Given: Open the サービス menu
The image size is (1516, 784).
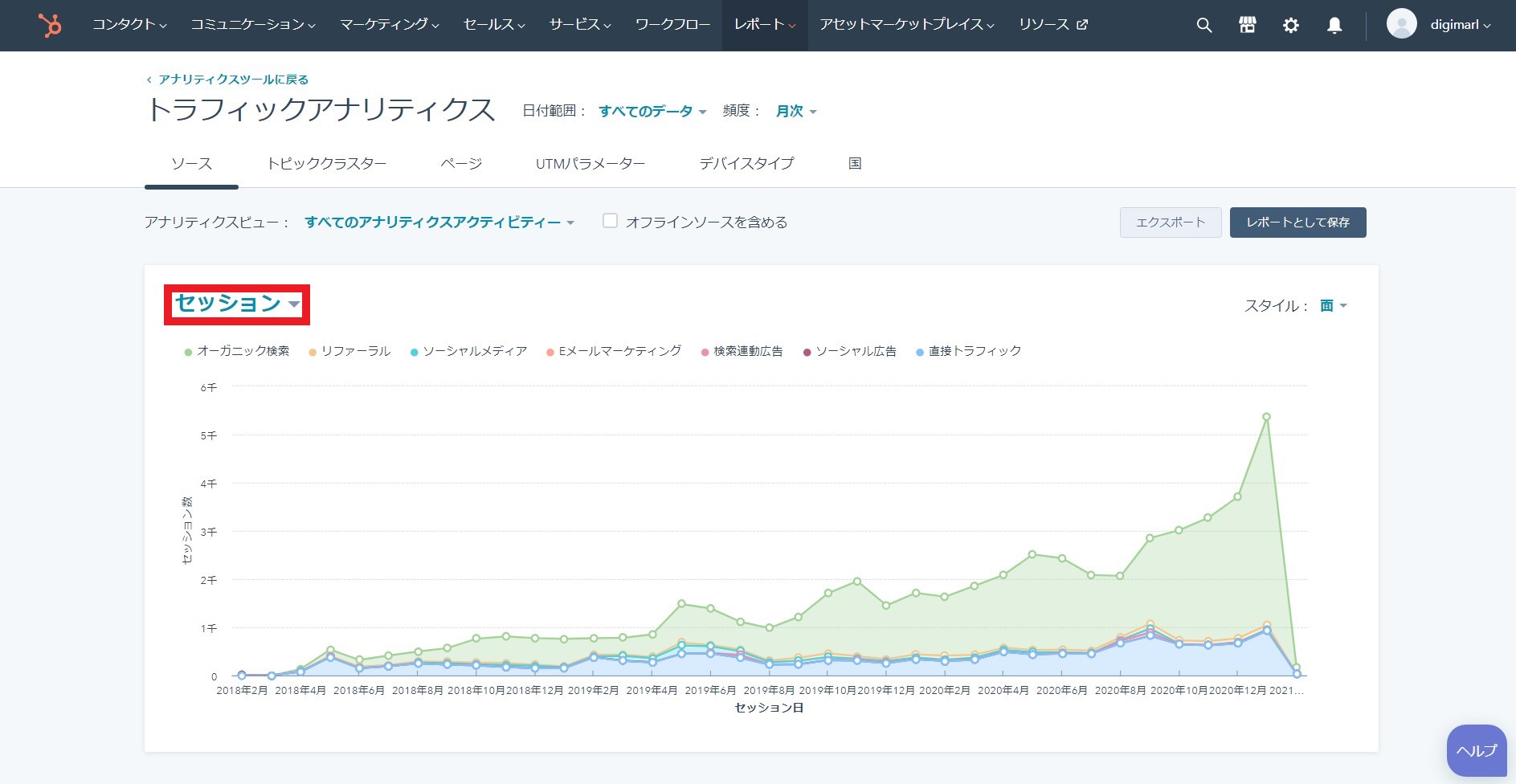Looking at the screenshot, I should click(x=580, y=25).
